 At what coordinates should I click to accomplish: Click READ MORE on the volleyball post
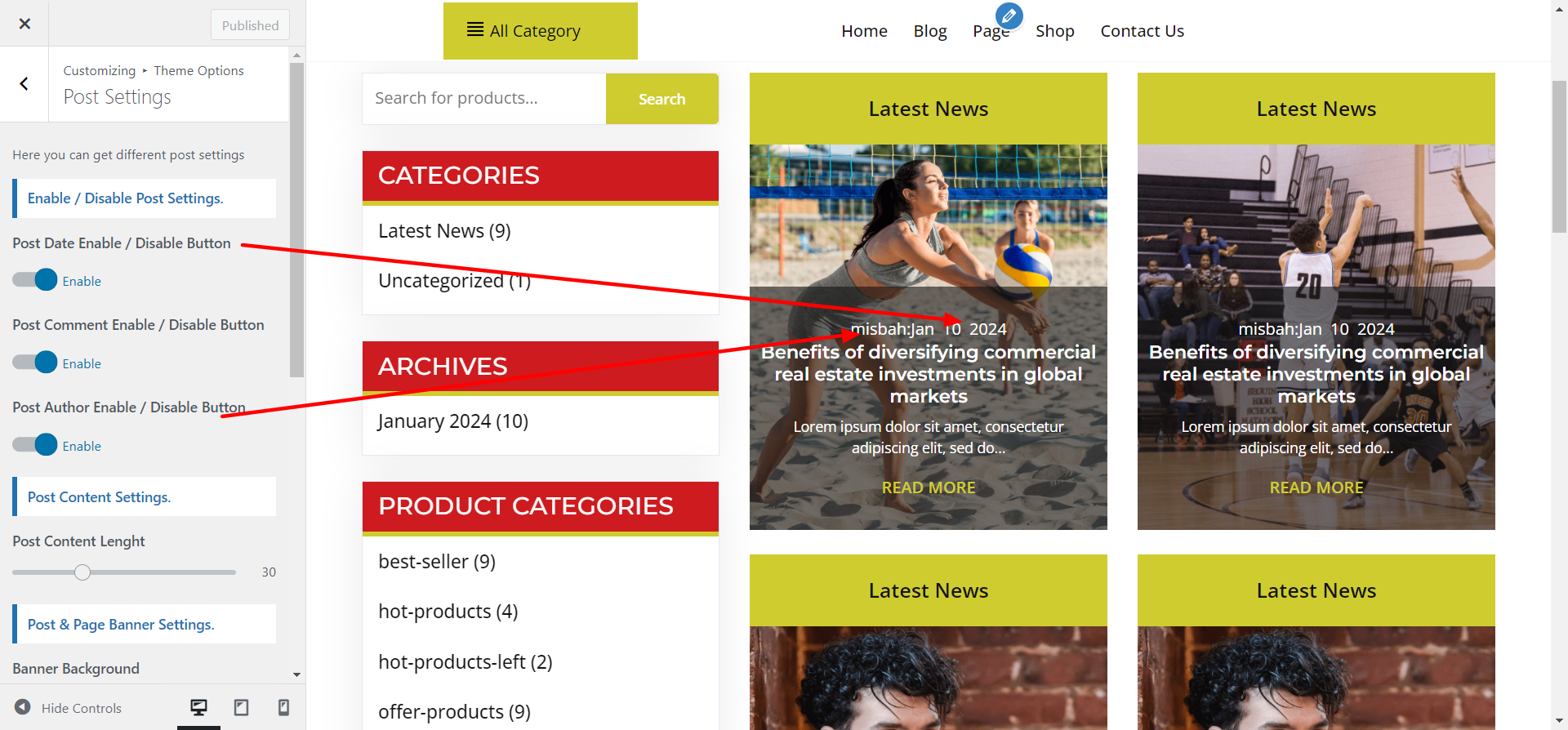[929, 487]
